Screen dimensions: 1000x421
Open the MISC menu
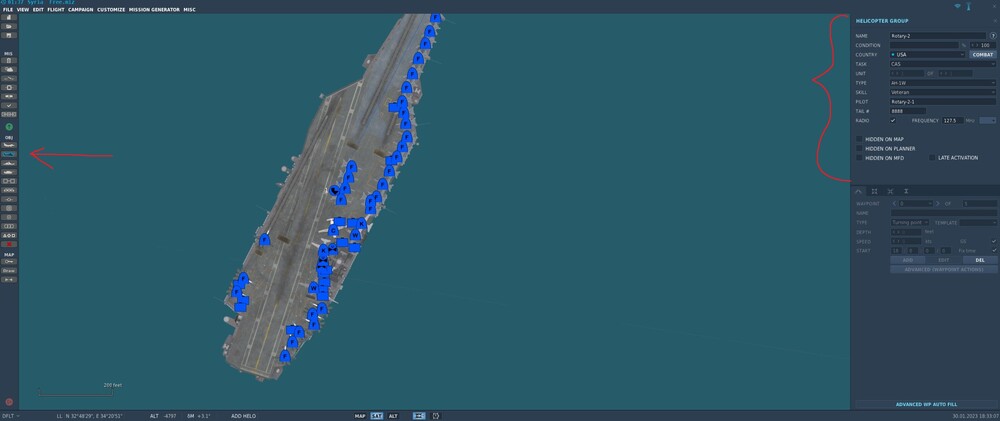[189, 10]
